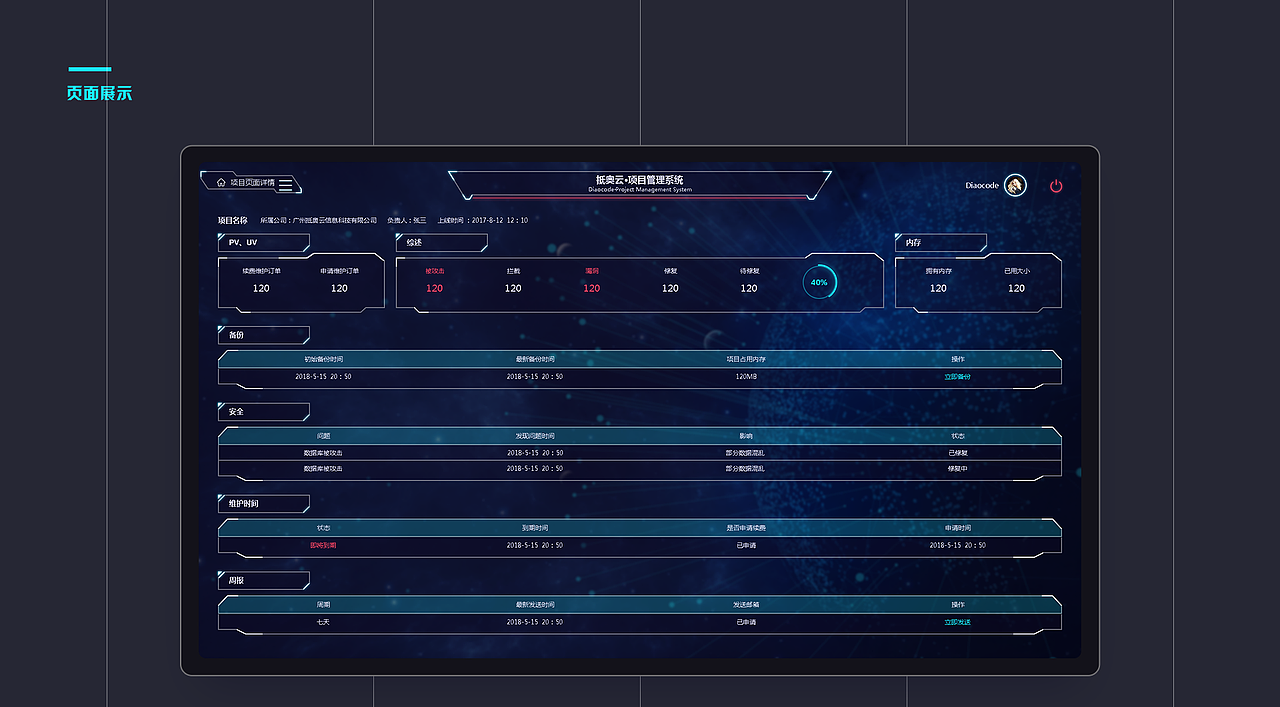The height and width of the screenshot is (707, 1280).
Task: Click the 项目占用内存 column header
Action: click(746, 359)
